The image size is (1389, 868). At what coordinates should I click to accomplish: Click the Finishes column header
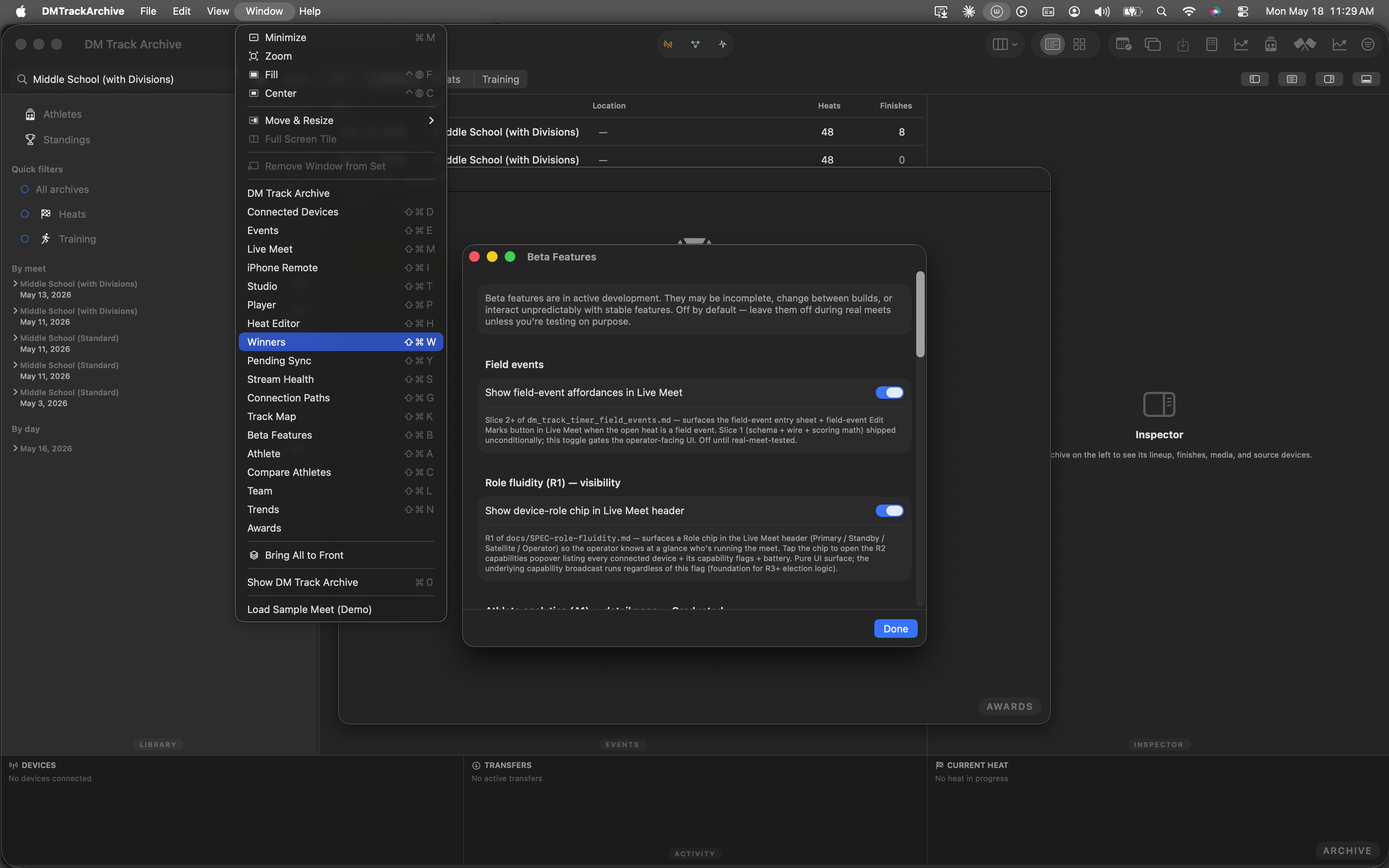[895, 106]
